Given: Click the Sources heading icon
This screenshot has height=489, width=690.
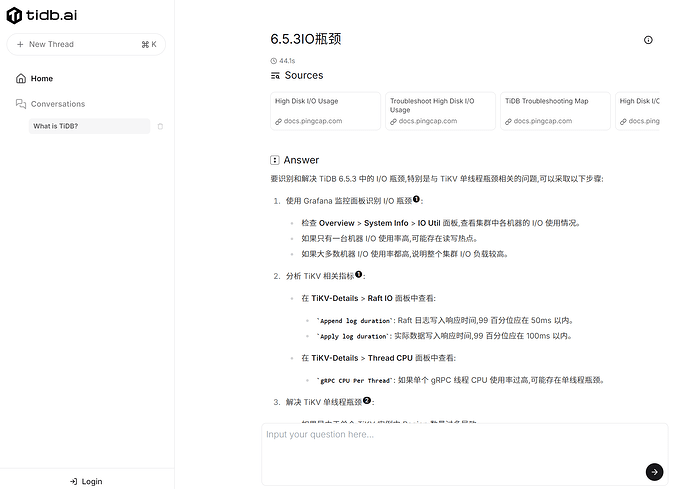Looking at the screenshot, I should [x=275, y=76].
